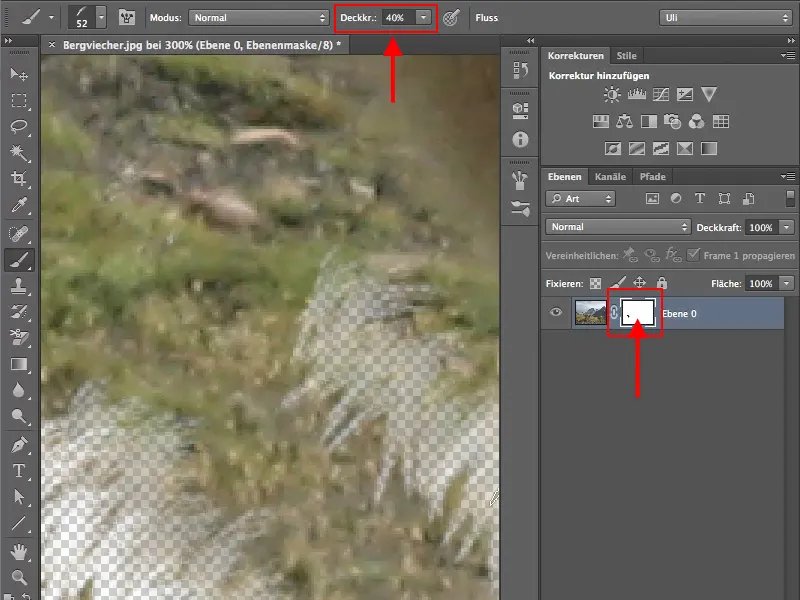800x600 pixels.
Task: Toggle visibility of layer Ebene 0
Action: point(556,312)
